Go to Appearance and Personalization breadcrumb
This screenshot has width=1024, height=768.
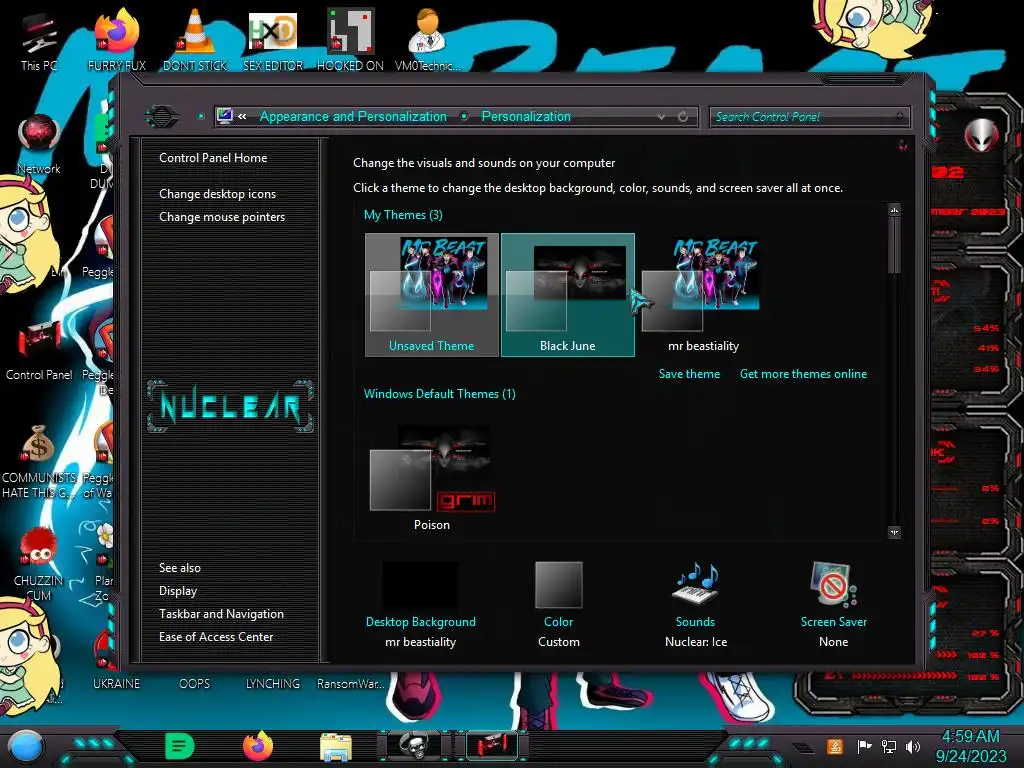(353, 116)
